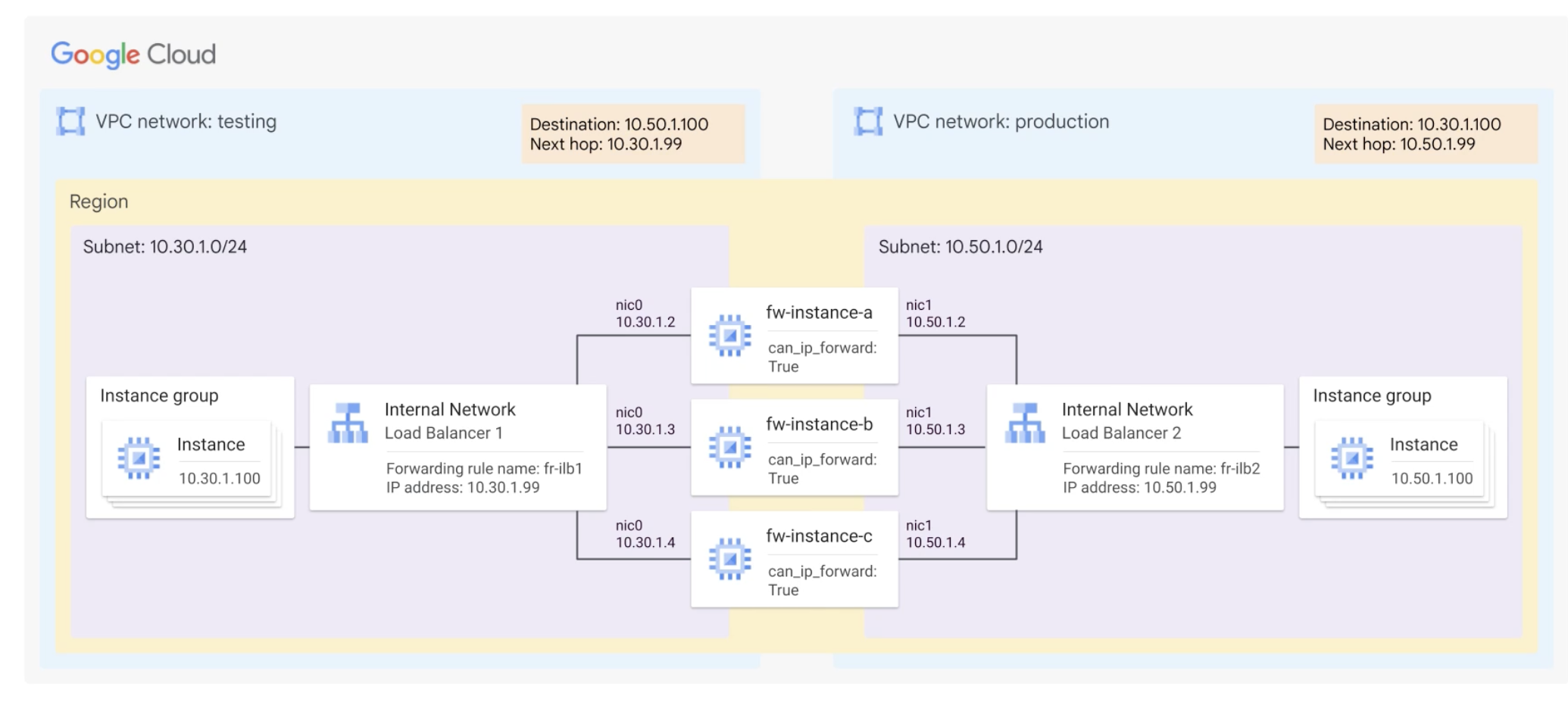The image size is (1568, 709).
Task: Select the testing VPC network icon
Action: point(70,121)
